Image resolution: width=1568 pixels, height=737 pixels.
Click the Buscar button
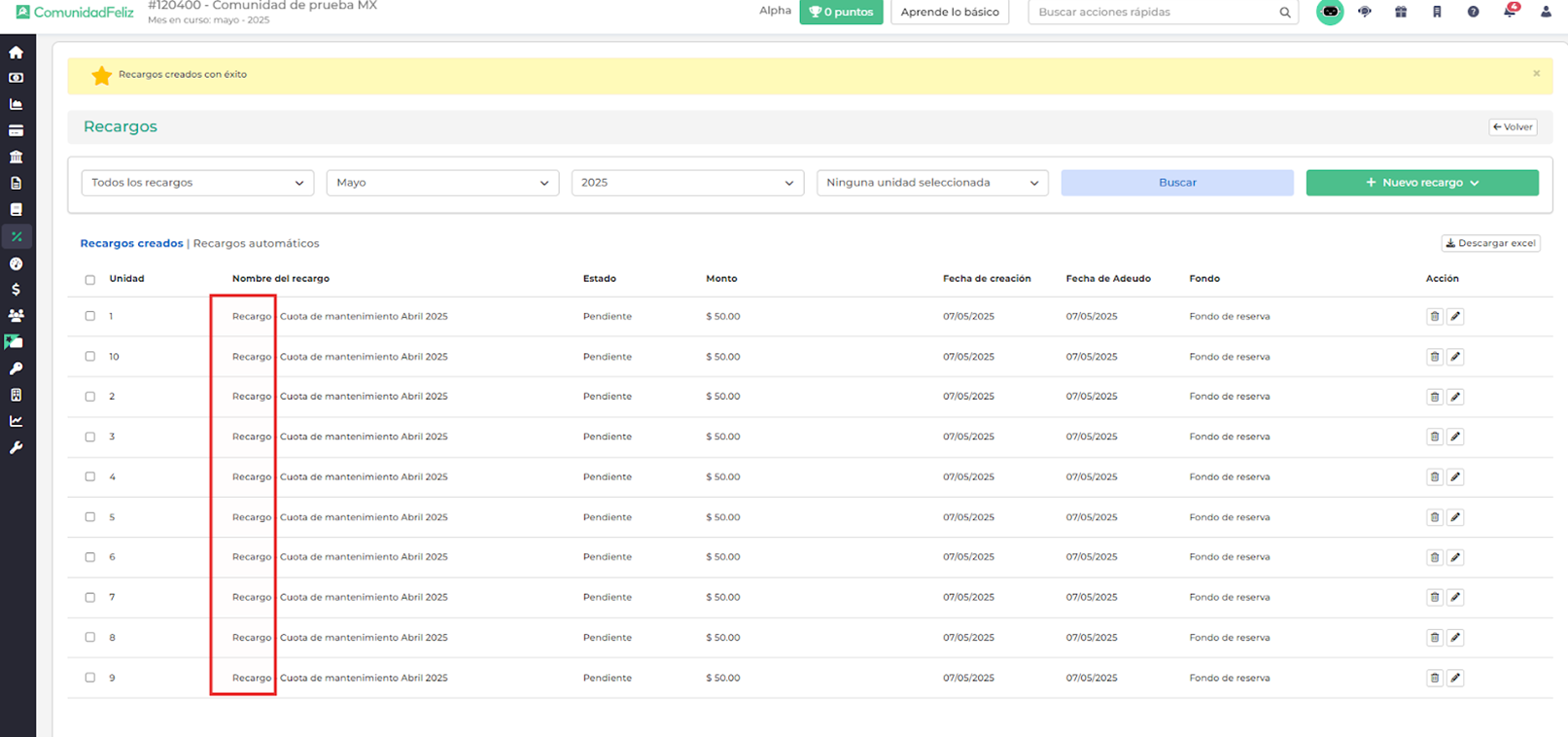tap(1176, 183)
